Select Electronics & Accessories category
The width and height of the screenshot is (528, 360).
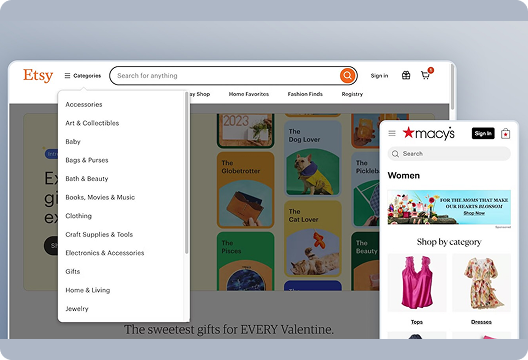tap(105, 253)
